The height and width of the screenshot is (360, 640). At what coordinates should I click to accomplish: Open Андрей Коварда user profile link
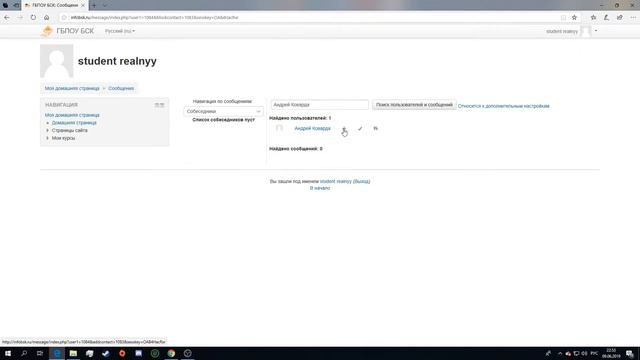pos(312,128)
